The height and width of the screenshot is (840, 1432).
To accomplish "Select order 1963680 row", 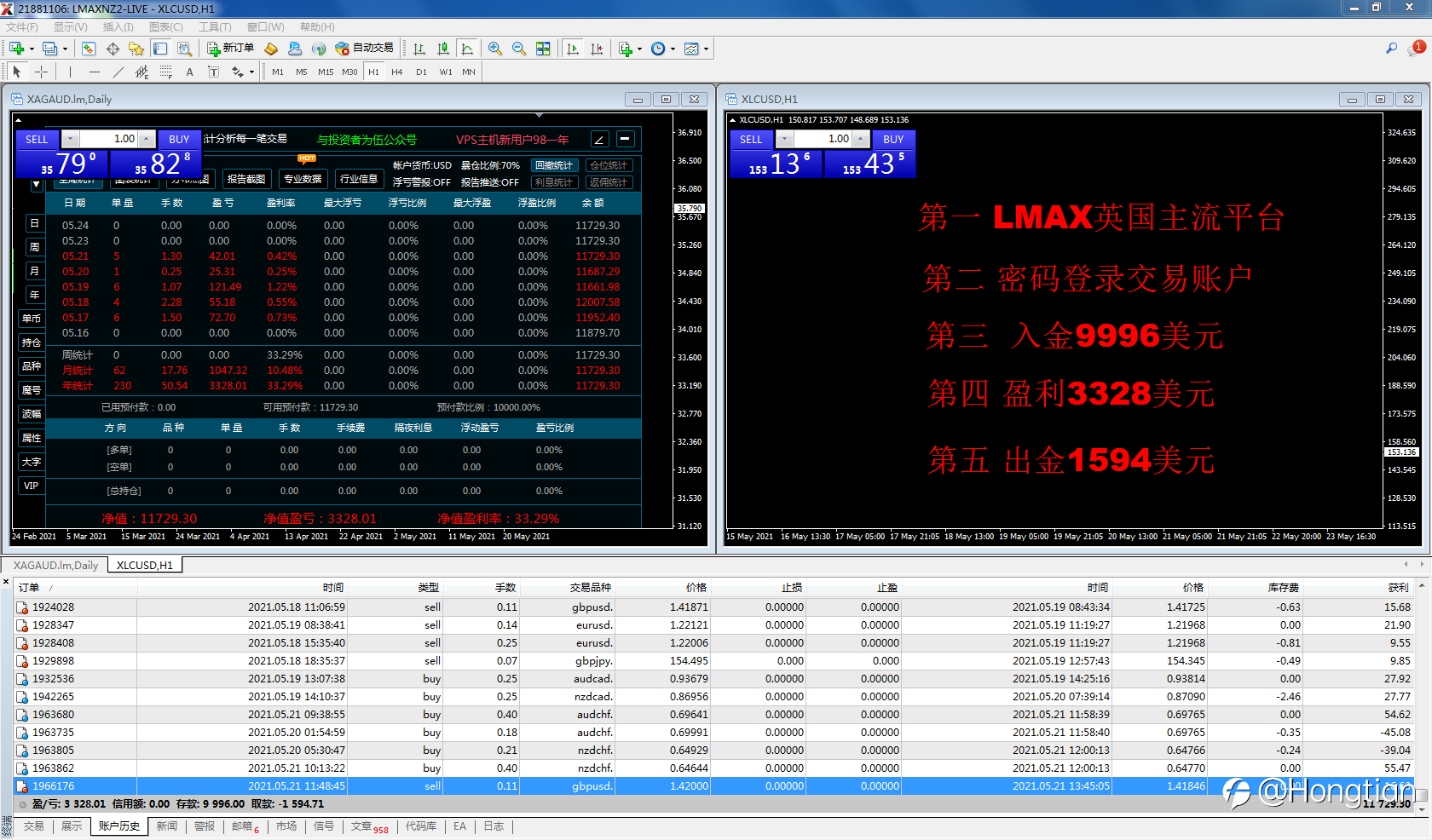I will [714, 715].
